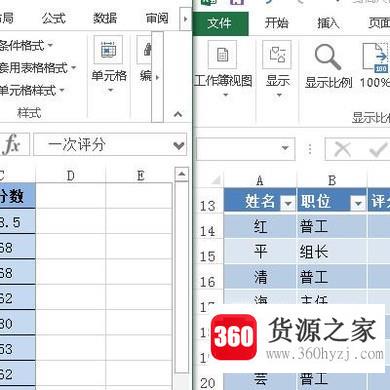This screenshot has width=390, height=390.
Task: Click the 职位 header cell
Action: [x=332, y=201]
